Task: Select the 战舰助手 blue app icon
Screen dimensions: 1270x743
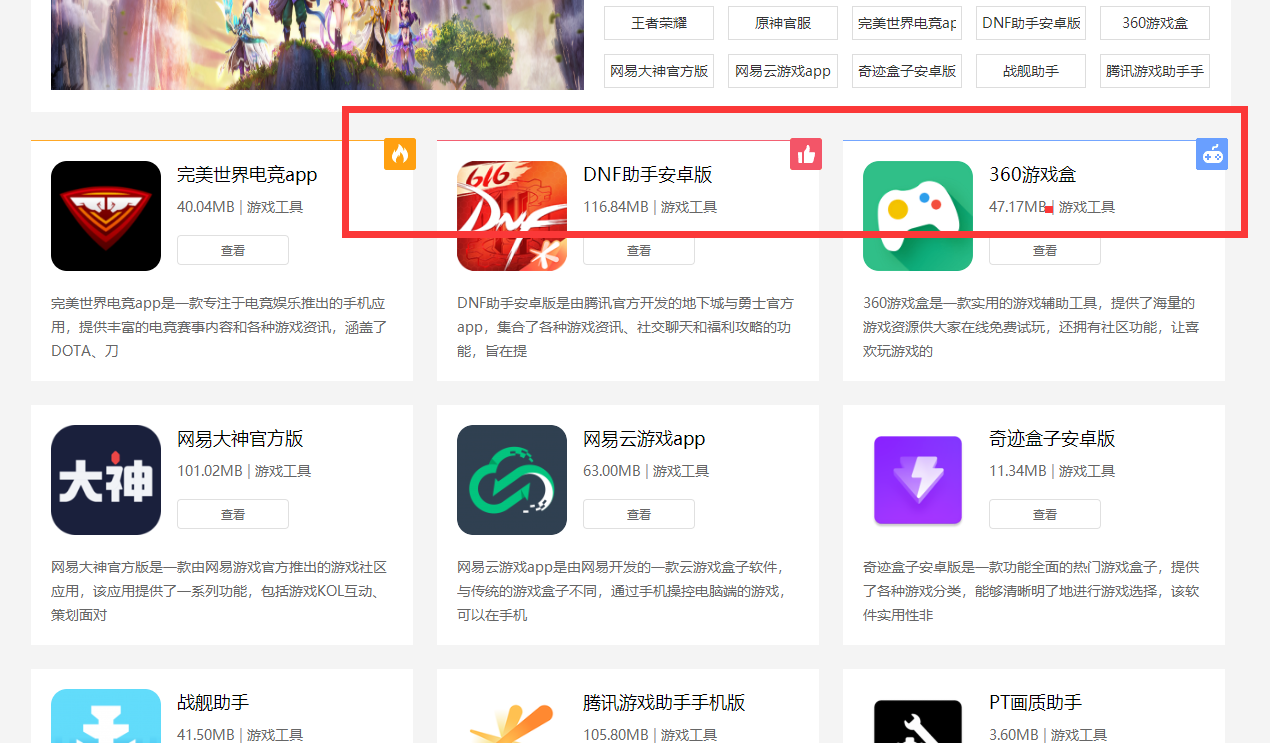Action: (x=105, y=722)
